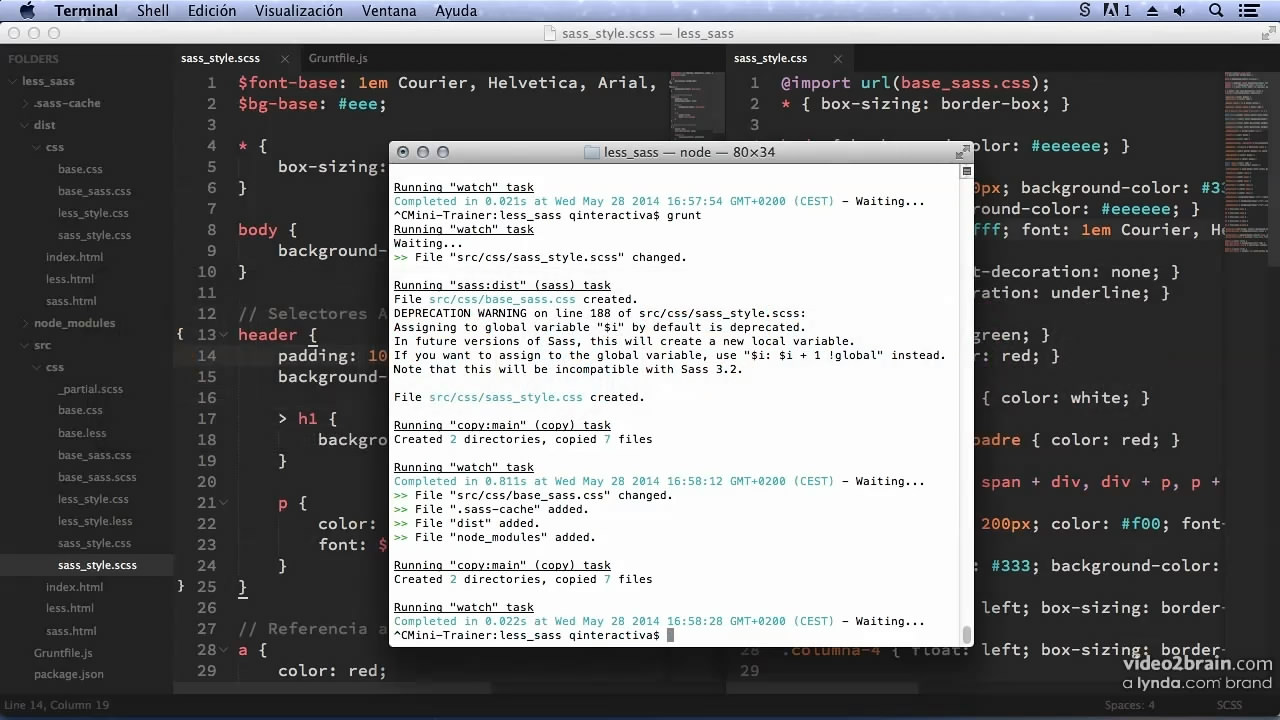Open base.css inside the dist css folder
Screen dimensions: 1280x720
coord(80,169)
